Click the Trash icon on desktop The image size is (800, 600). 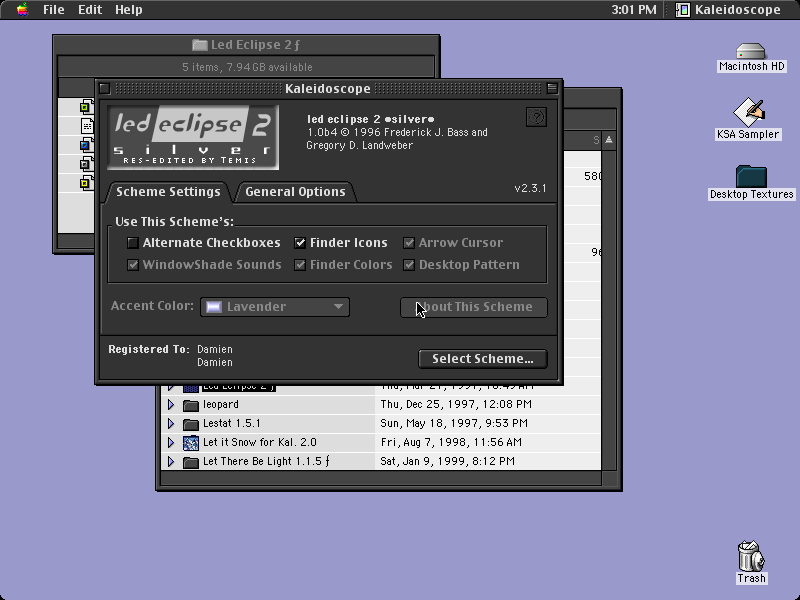(x=751, y=556)
